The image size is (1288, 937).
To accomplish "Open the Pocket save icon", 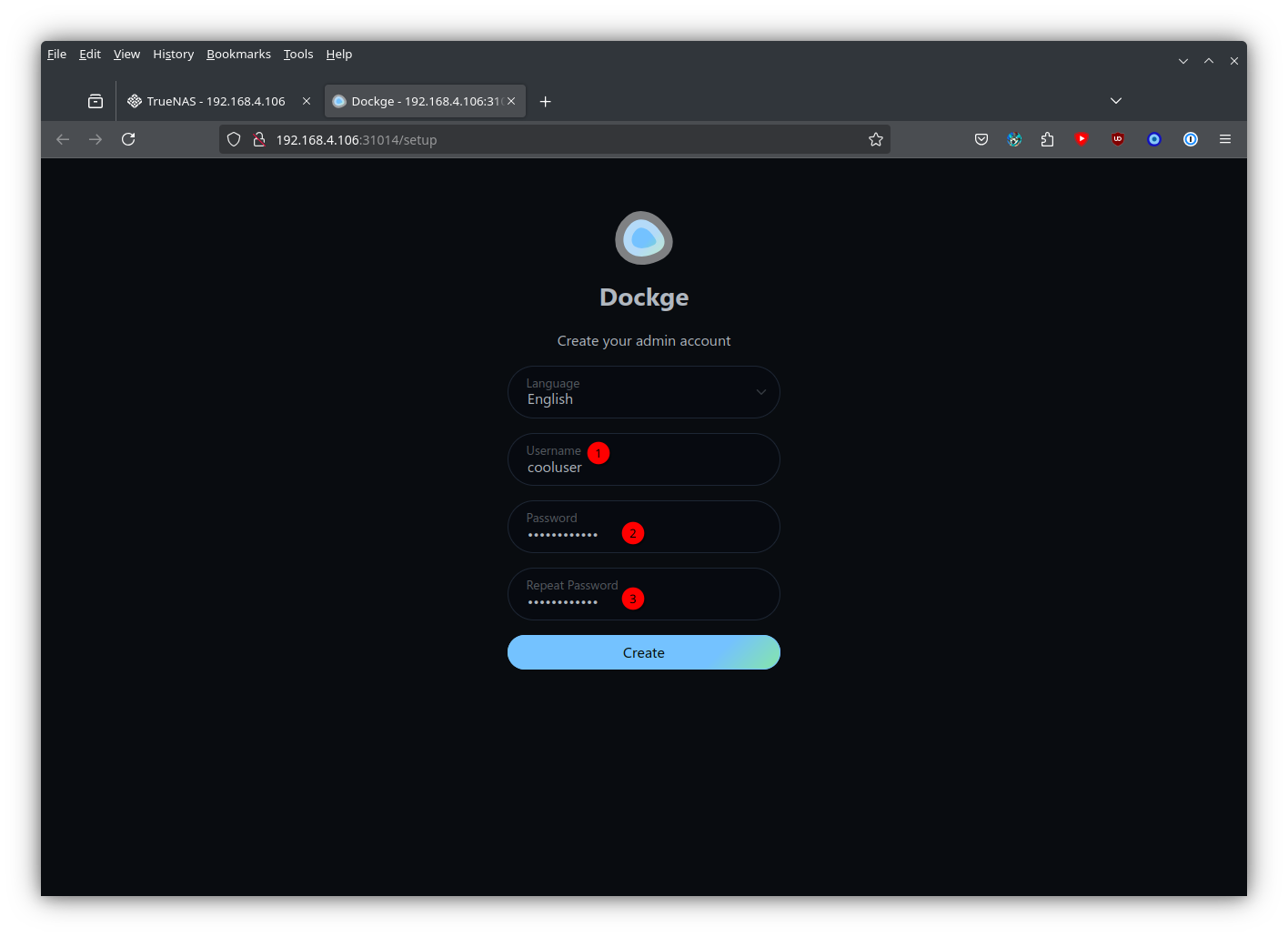I will (x=981, y=139).
